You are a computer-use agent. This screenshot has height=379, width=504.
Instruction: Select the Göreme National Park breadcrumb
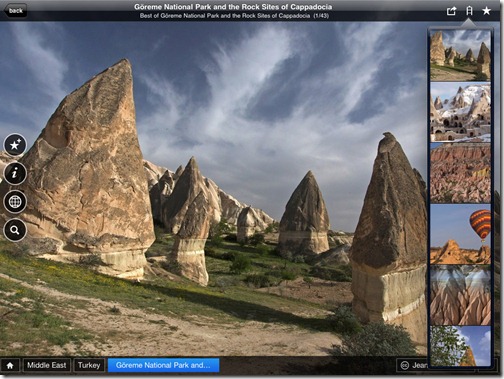point(163,365)
